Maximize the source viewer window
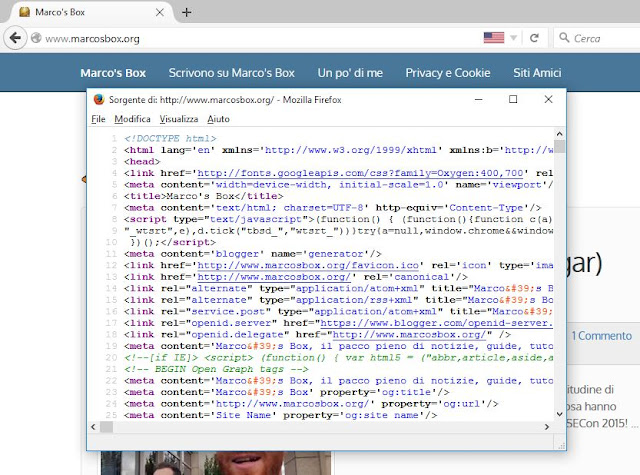 coord(513,99)
